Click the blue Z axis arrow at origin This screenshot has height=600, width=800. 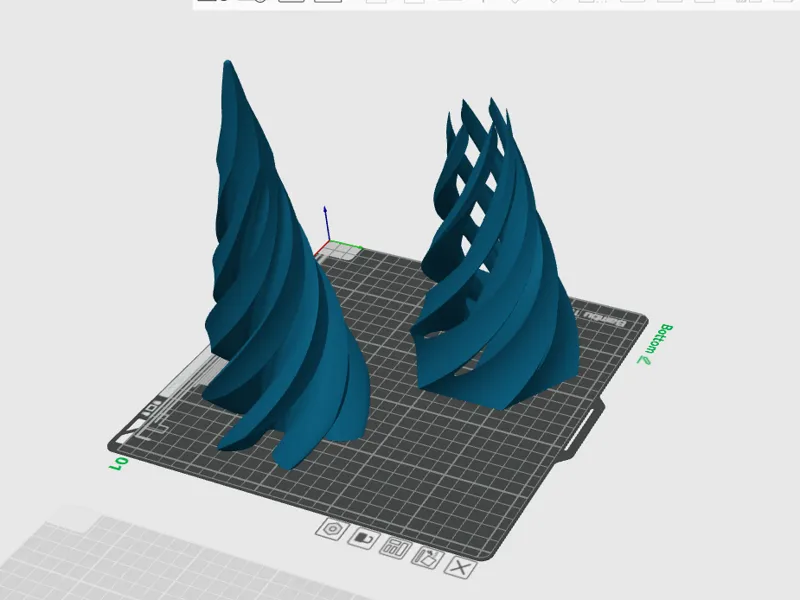[x=325, y=223]
